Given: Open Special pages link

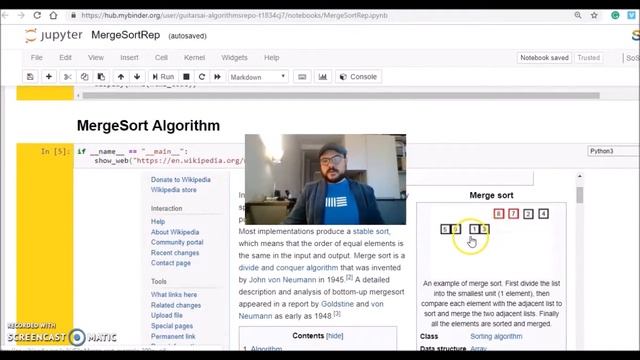Looking at the screenshot, I should [172, 326].
